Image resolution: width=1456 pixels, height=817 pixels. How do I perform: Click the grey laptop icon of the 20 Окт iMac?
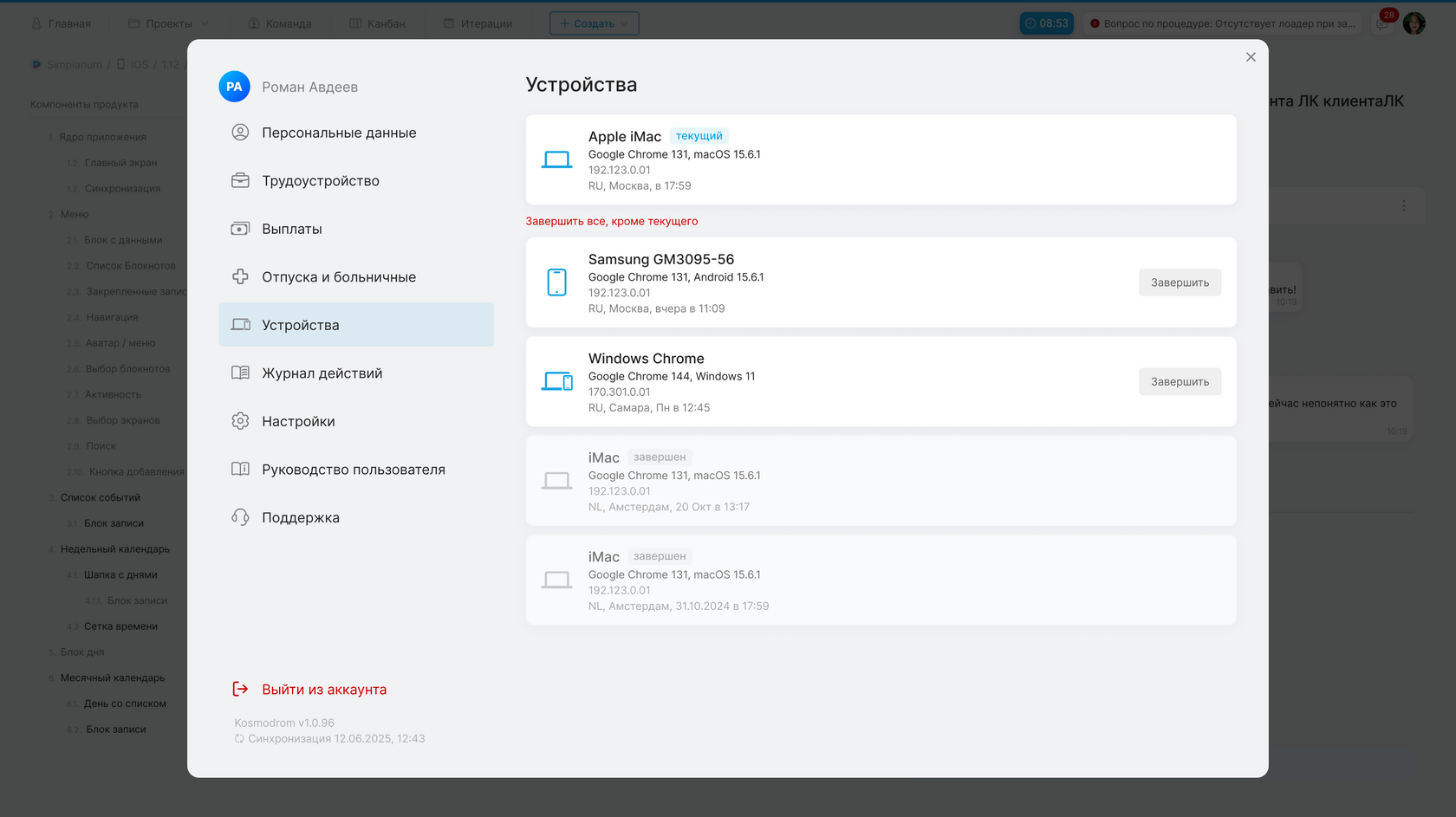556,481
